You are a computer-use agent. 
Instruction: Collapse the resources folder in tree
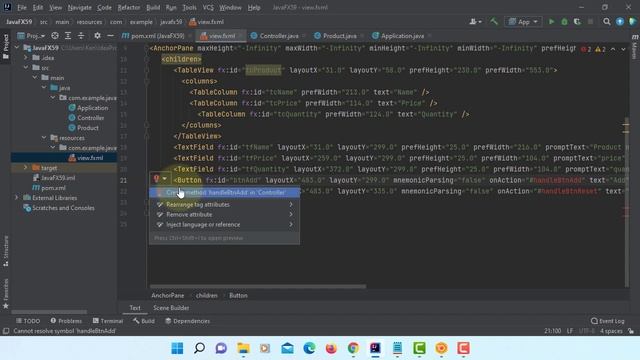pyautogui.click(x=44, y=138)
